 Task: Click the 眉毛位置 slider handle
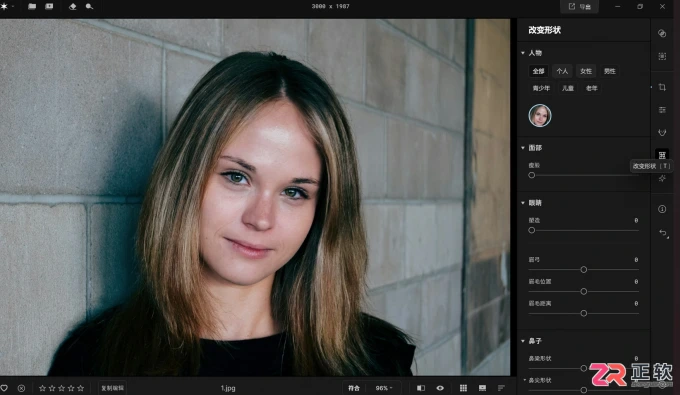(x=584, y=291)
